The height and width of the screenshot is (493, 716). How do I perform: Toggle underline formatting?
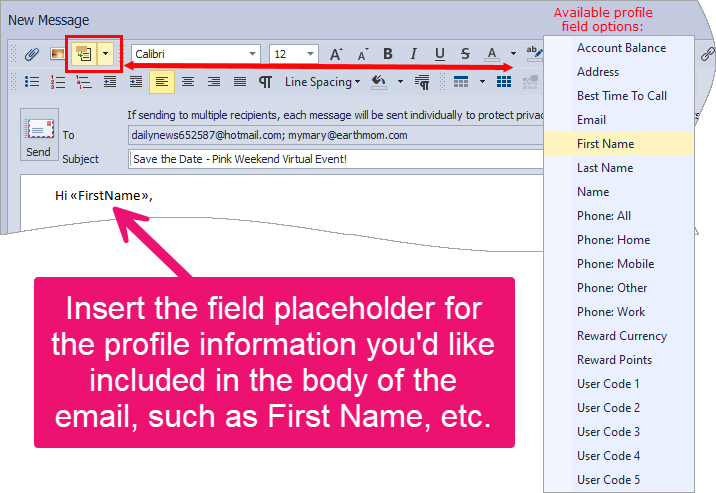point(440,54)
